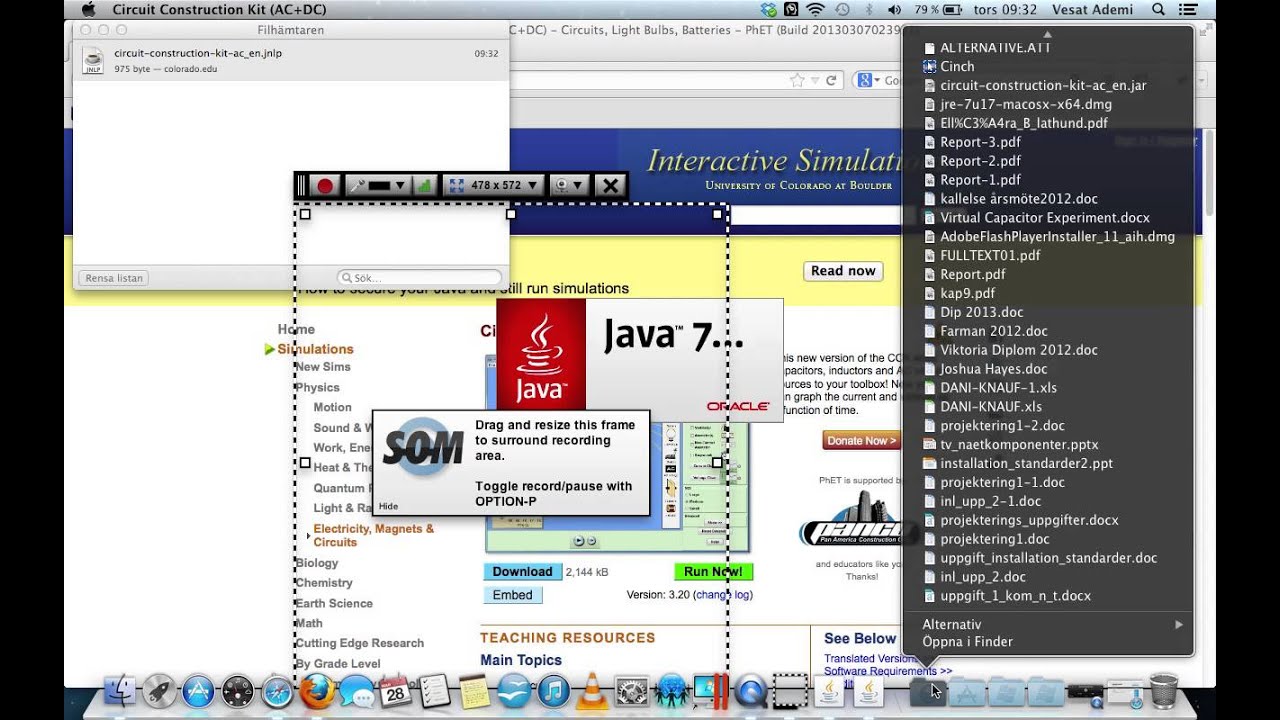Open System Preferences gear in Dock
1280x720 pixels.
[x=632, y=691]
